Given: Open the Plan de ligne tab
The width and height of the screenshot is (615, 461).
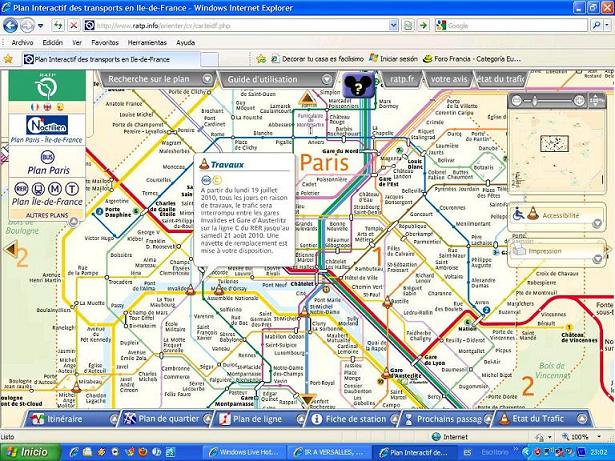Looking at the screenshot, I should pyautogui.click(x=259, y=419).
